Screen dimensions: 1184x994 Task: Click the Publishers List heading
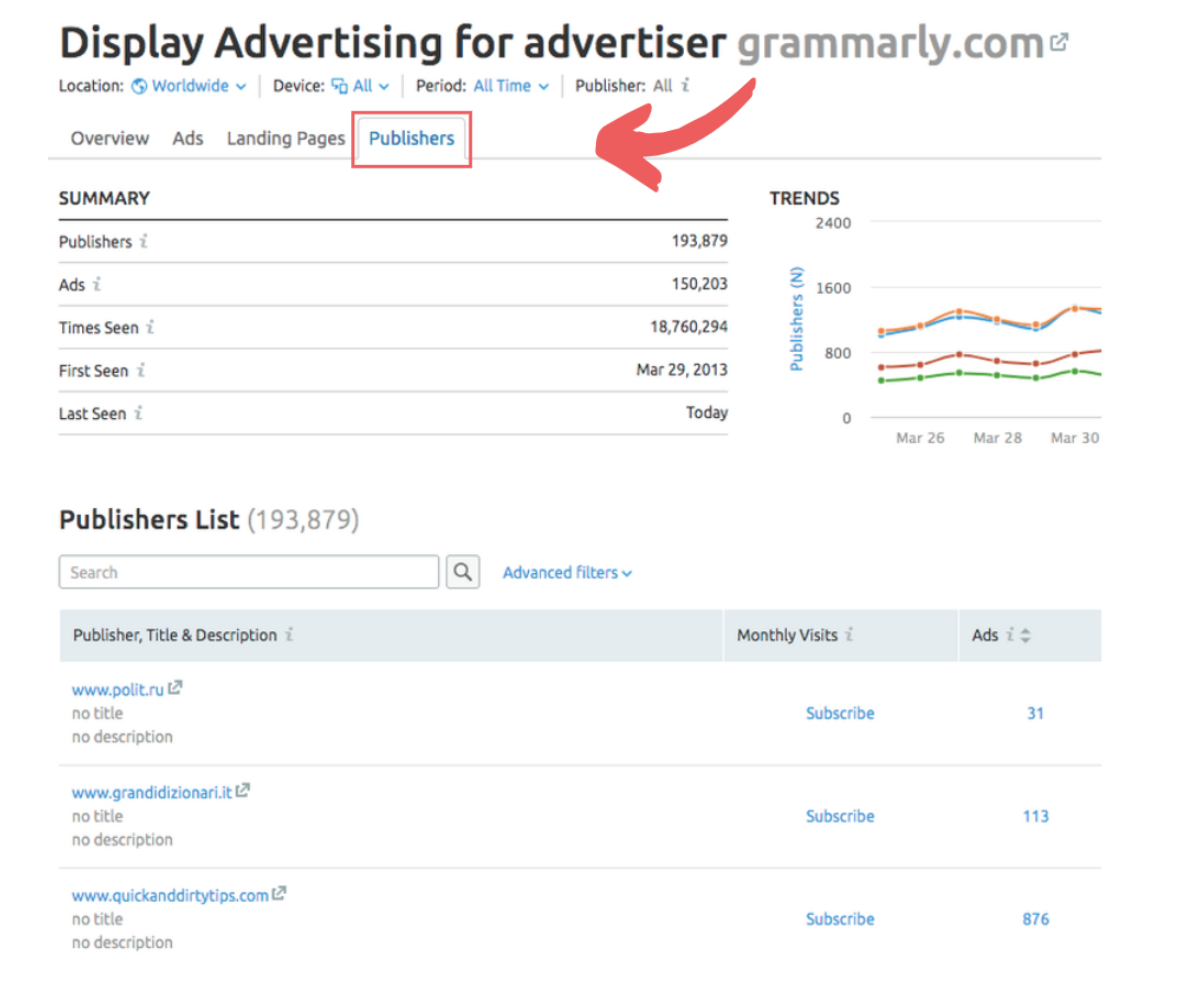click(x=149, y=520)
